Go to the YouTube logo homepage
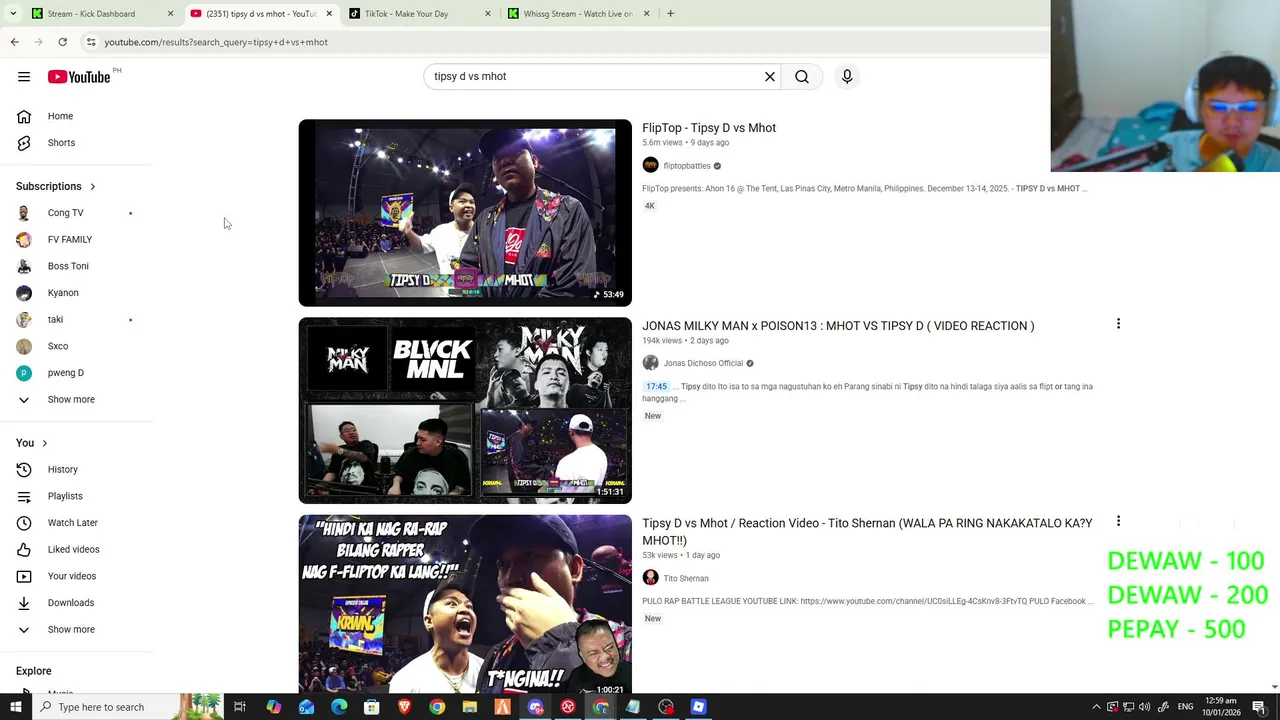 tap(79, 77)
